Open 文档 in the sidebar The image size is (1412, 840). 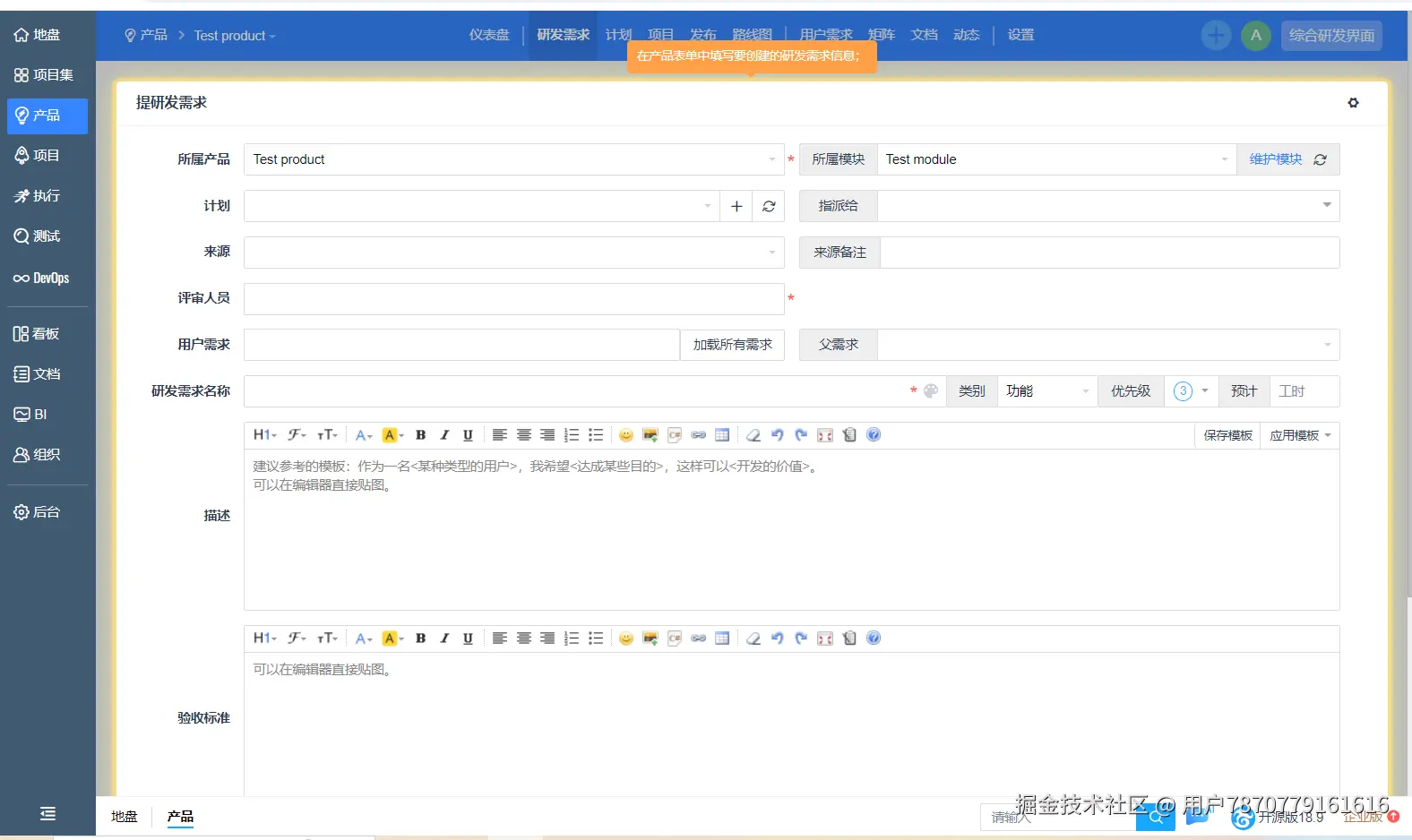38,374
